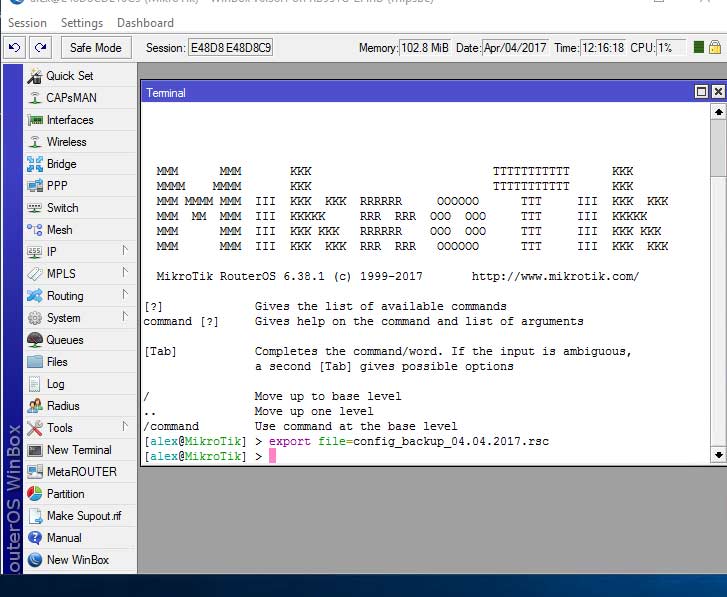Click the Radius icon
This screenshot has width=727, height=597.
[35, 406]
